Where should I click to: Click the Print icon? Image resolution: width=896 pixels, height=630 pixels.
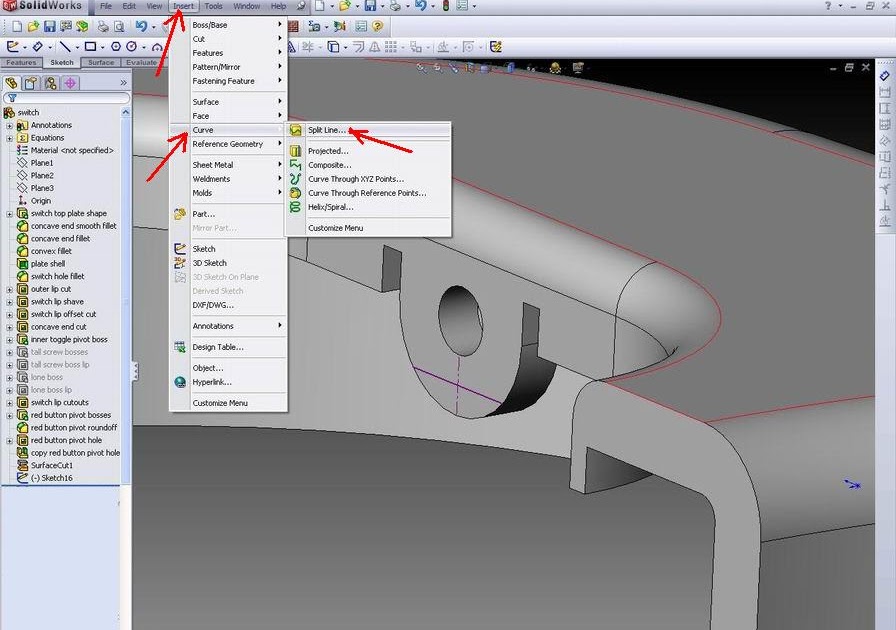pyautogui.click(x=103, y=25)
